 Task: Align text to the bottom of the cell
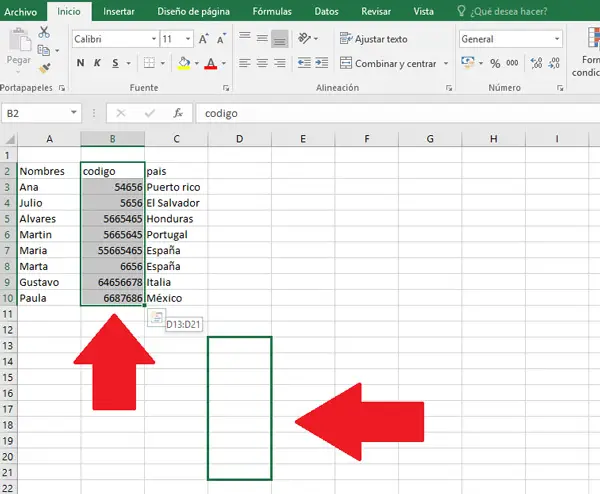[x=280, y=39]
